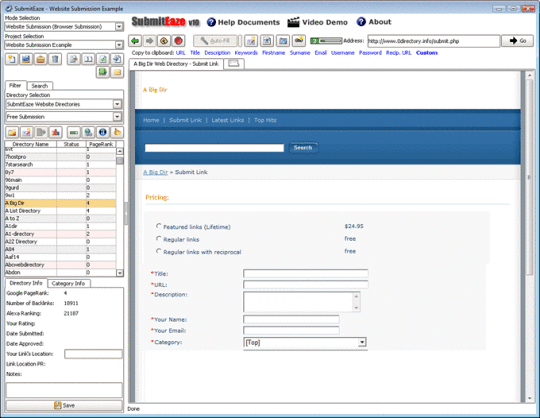
Task: Click the directory list scrollbar thumb
Action: 120,161
